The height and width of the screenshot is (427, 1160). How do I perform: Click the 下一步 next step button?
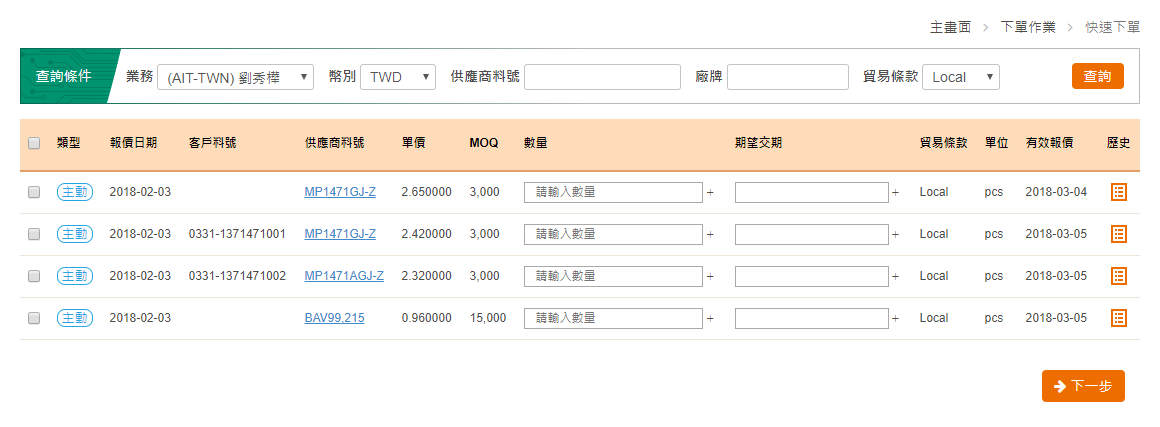point(1083,386)
